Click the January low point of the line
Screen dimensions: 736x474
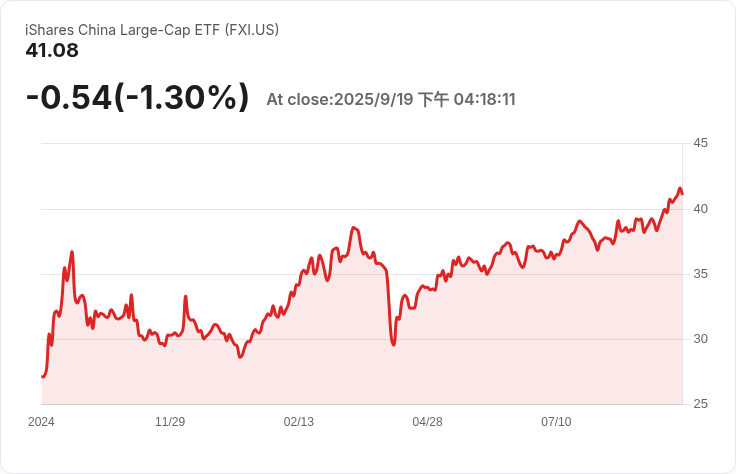tap(240, 357)
